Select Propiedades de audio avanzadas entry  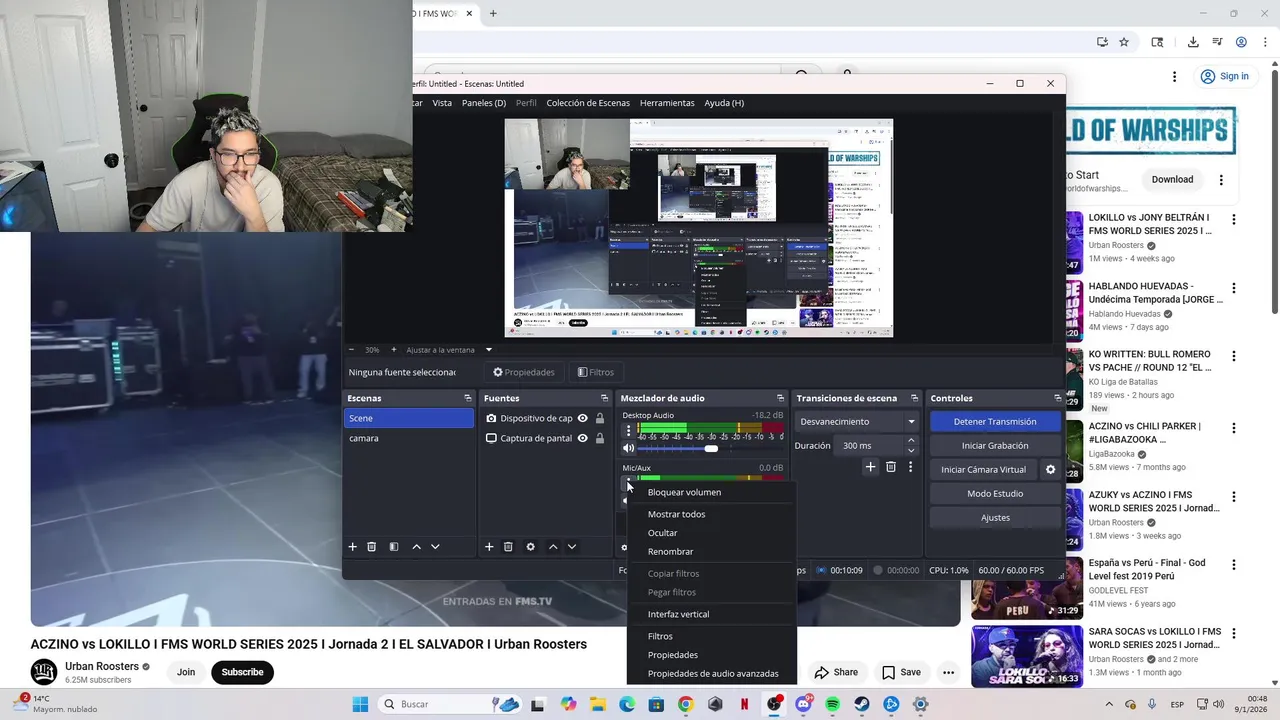coord(712,673)
